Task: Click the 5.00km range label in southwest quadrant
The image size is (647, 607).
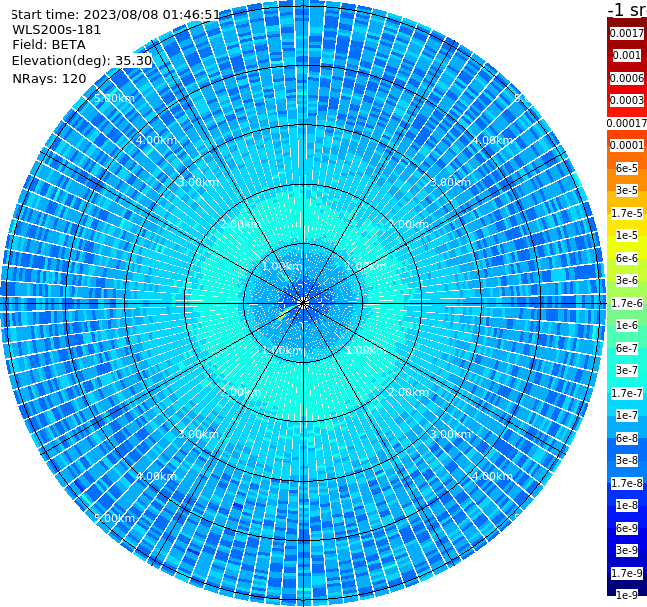Action: [115, 518]
